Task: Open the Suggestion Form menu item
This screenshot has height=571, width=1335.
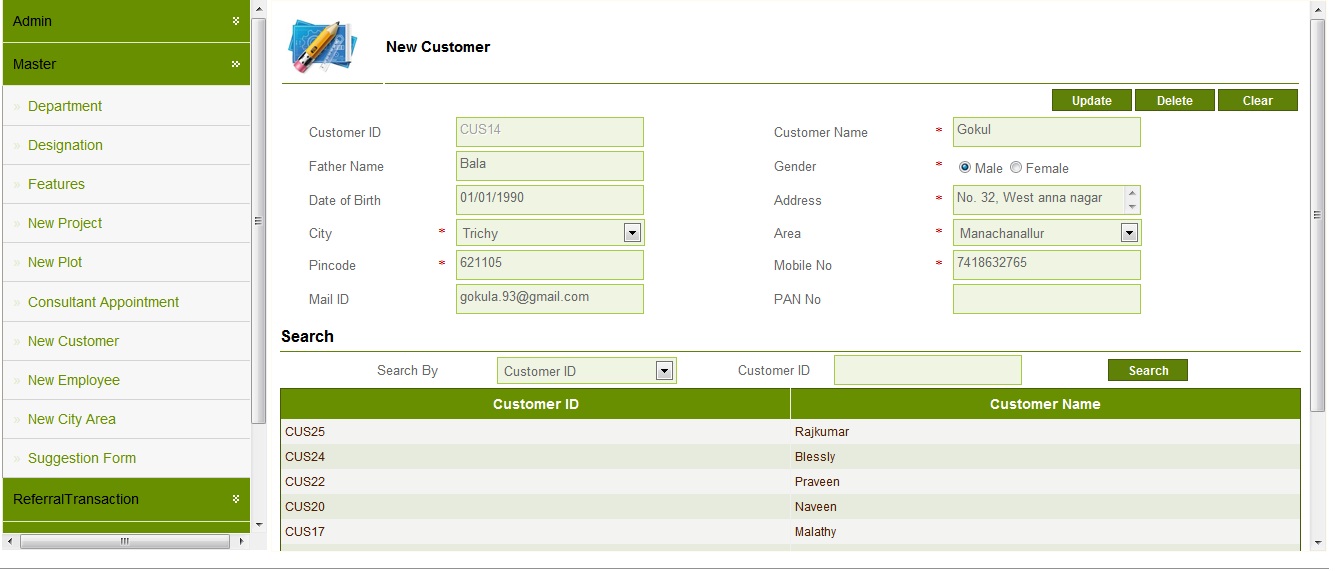Action: (82, 458)
